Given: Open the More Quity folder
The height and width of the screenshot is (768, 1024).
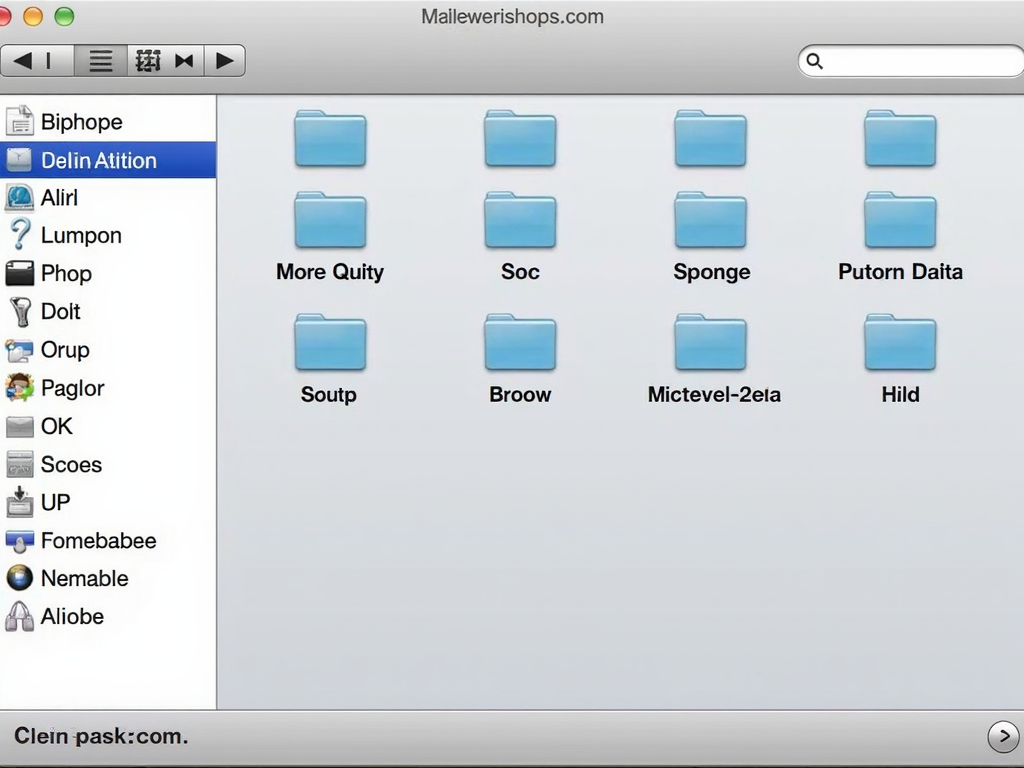Looking at the screenshot, I should tap(330, 221).
